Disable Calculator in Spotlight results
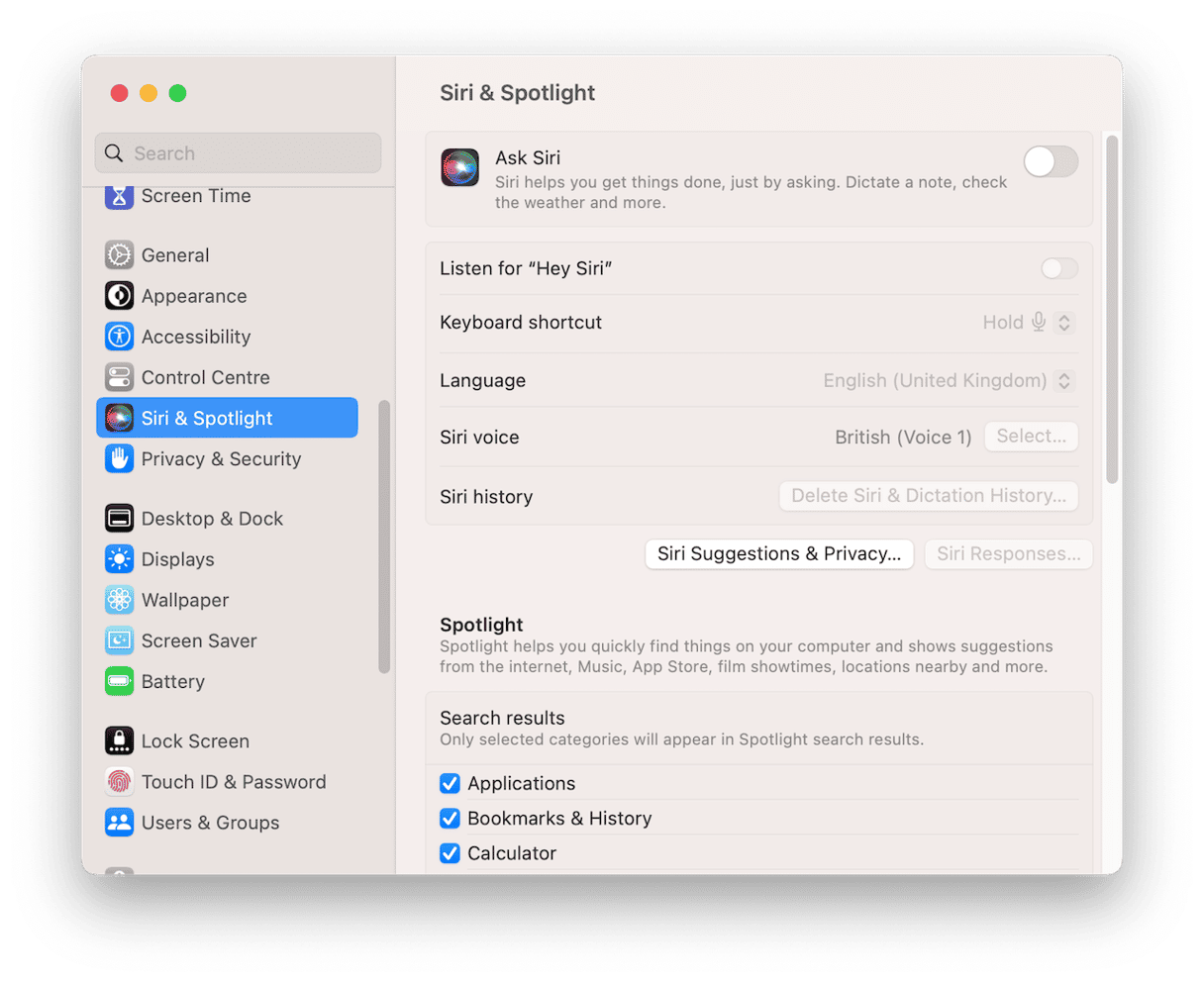Viewport: 1204px width, 982px height. [x=451, y=852]
